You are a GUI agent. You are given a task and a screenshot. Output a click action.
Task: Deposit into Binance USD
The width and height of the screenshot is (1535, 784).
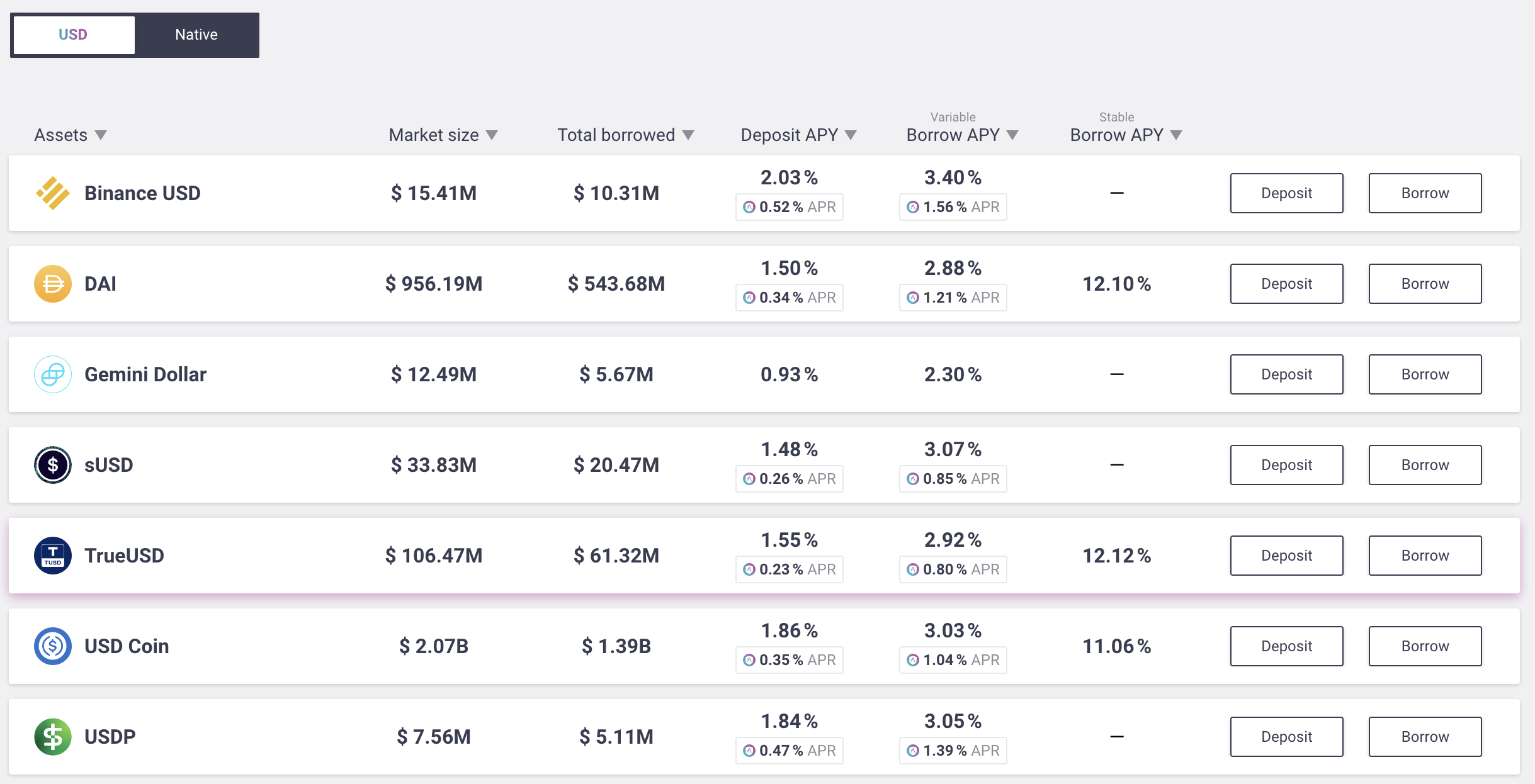(1286, 193)
